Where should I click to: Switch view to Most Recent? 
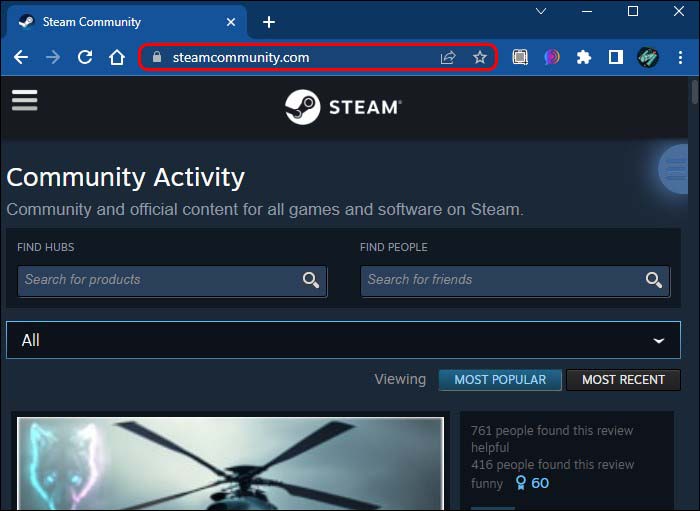623,380
